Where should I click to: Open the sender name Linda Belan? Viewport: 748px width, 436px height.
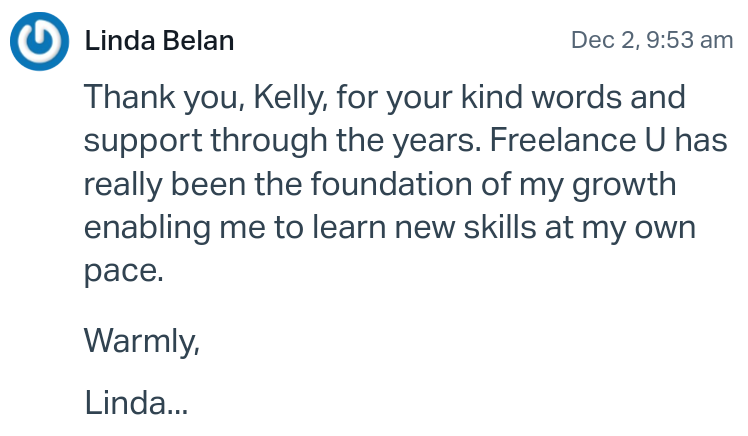pos(160,41)
